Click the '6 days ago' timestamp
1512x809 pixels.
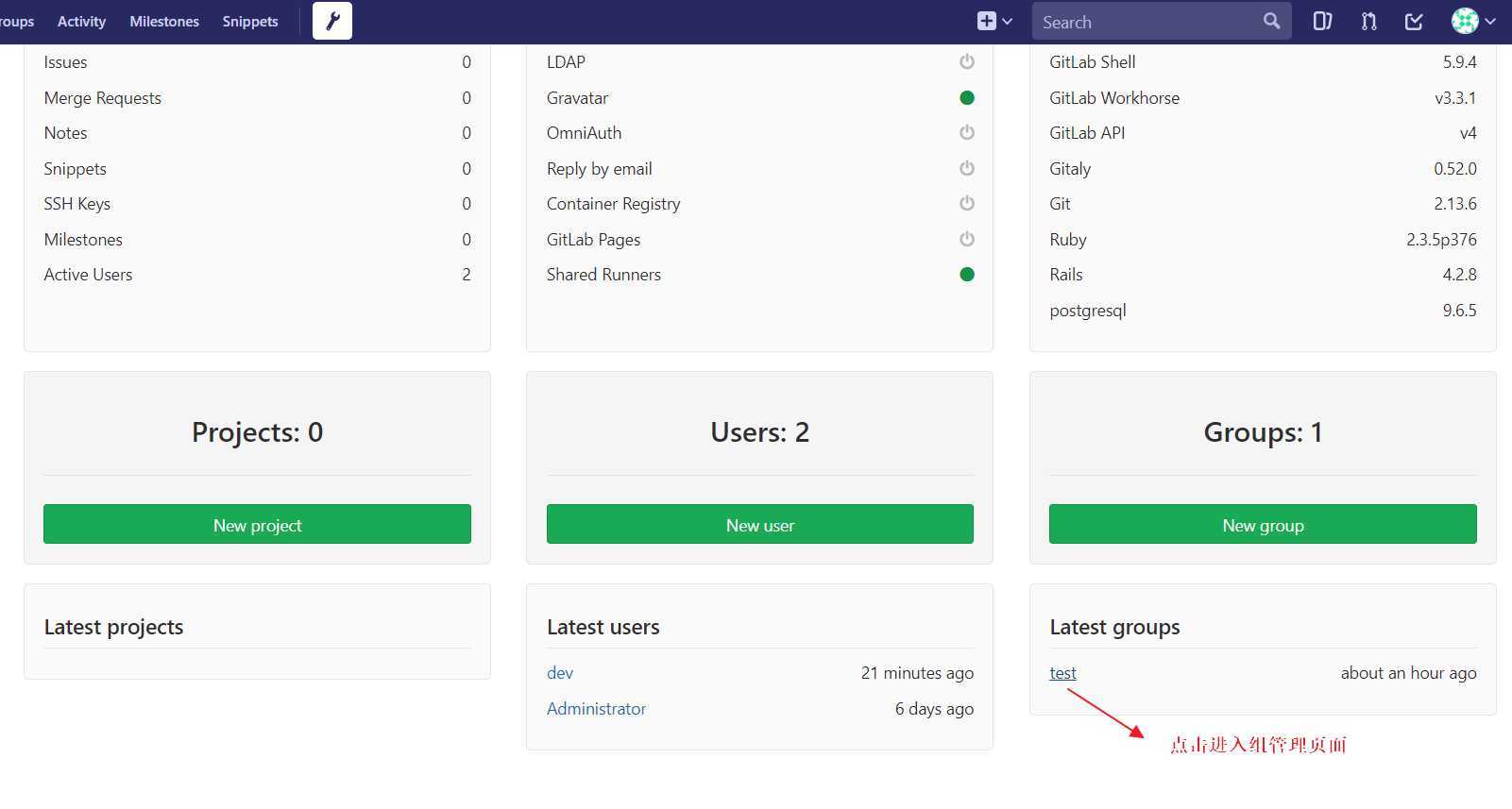tap(934, 709)
